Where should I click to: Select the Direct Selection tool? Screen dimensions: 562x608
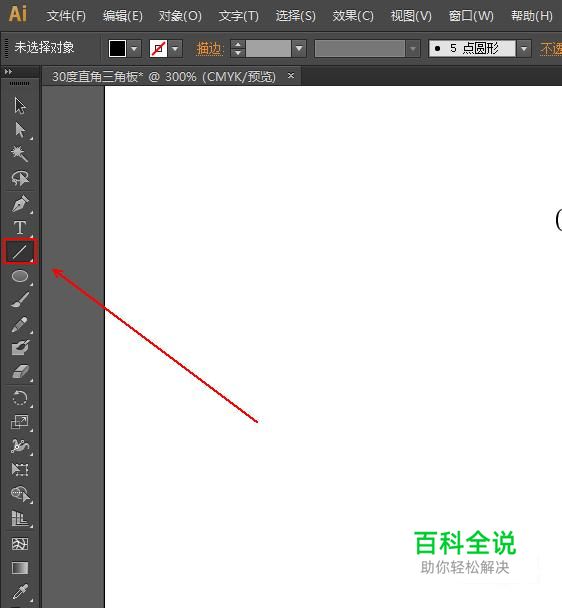pyautogui.click(x=20, y=130)
